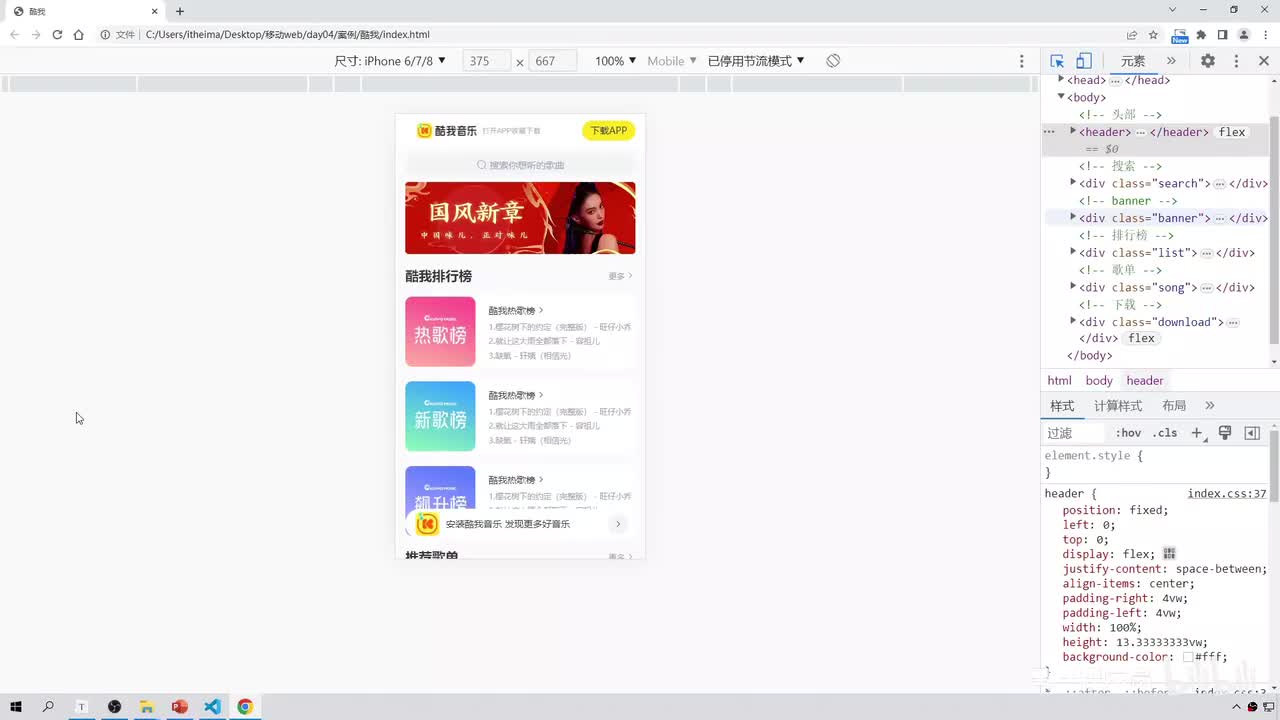Expand the div class song node
The image size is (1280, 720).
(x=1073, y=287)
